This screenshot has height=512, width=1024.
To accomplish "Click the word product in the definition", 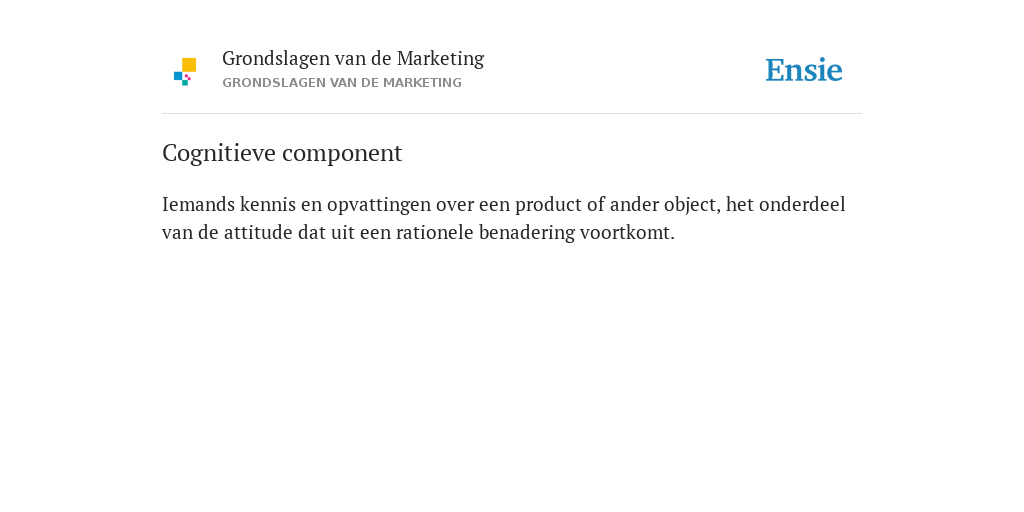I will pos(548,206).
